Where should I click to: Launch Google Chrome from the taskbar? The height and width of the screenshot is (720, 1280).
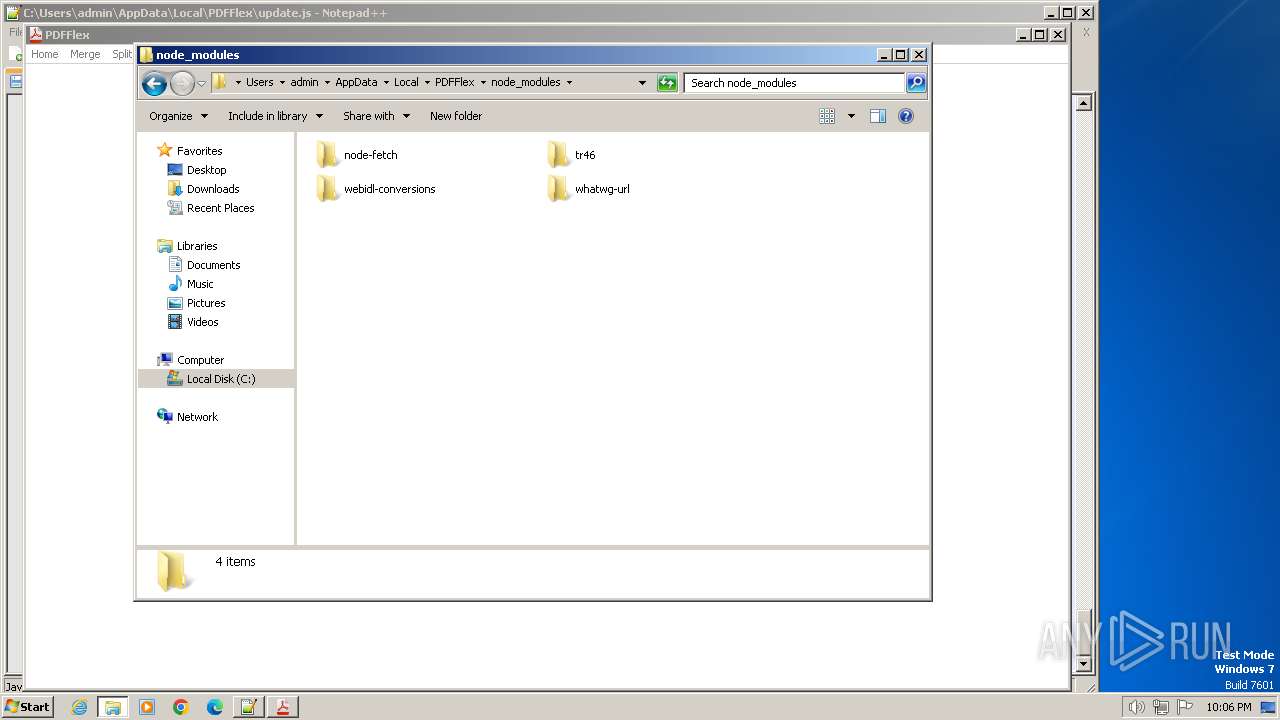[181, 707]
